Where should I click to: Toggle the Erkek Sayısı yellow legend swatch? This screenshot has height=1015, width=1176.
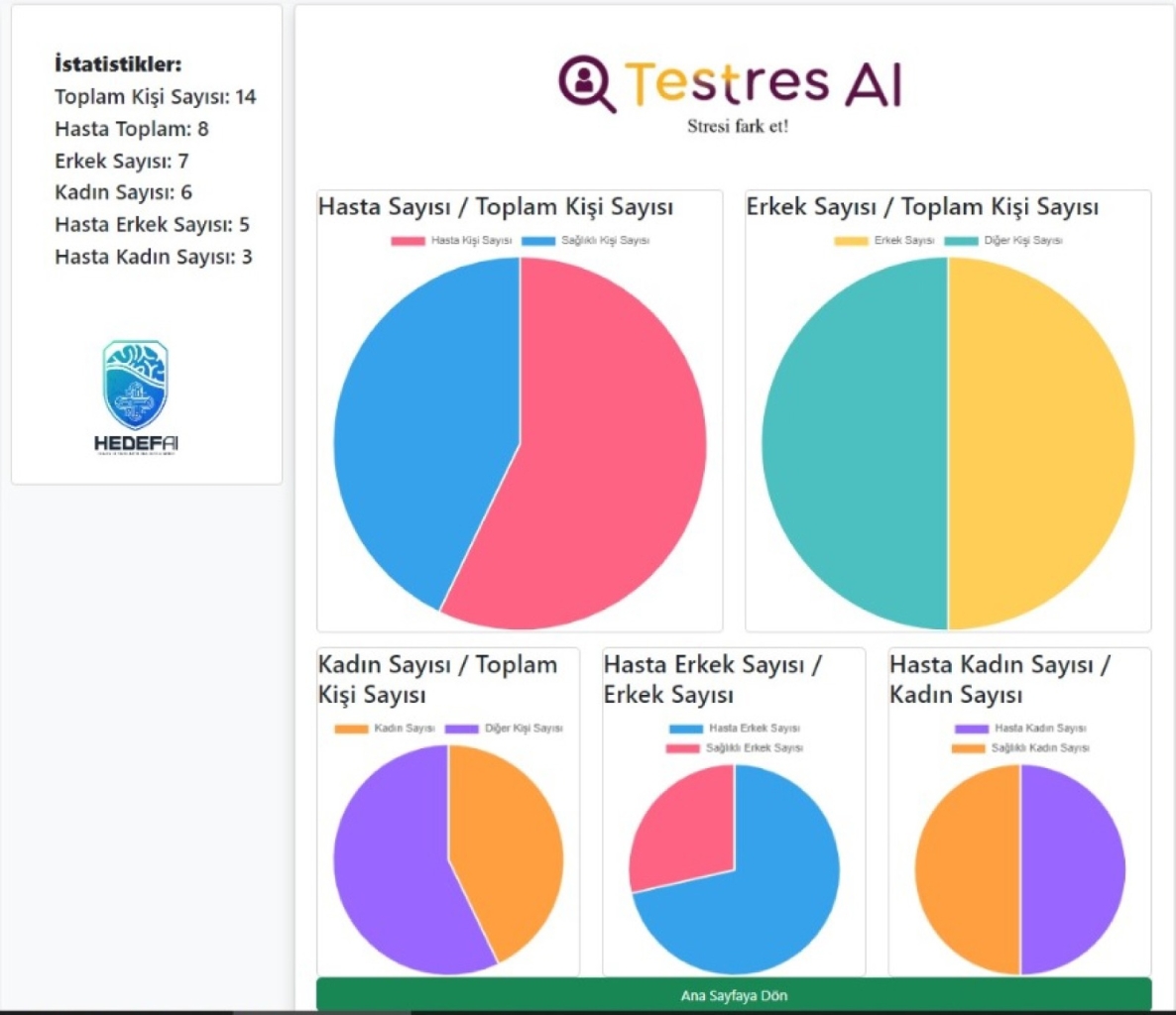click(x=851, y=241)
